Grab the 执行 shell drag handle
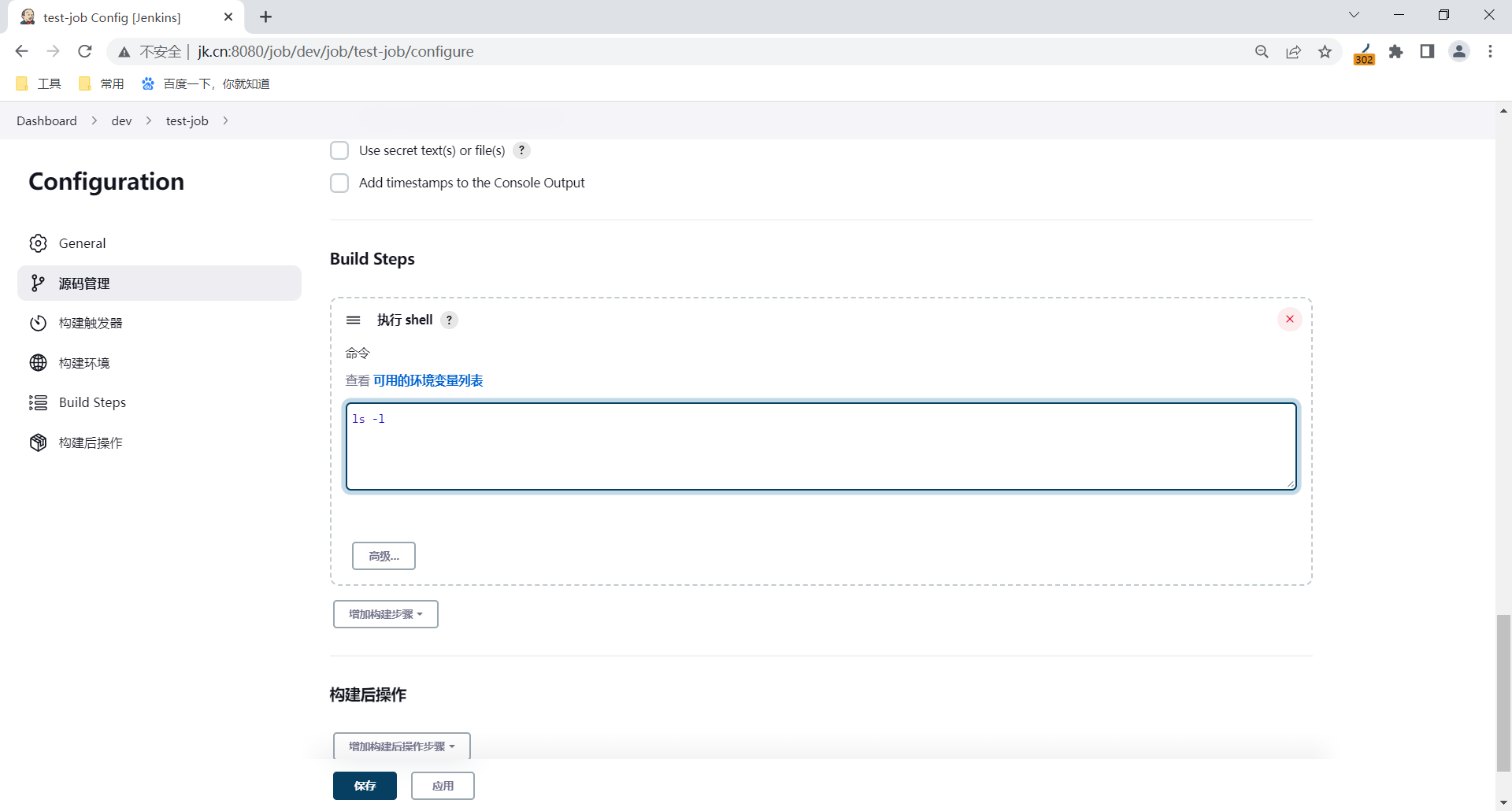The height and width of the screenshot is (811, 1512). 354,320
